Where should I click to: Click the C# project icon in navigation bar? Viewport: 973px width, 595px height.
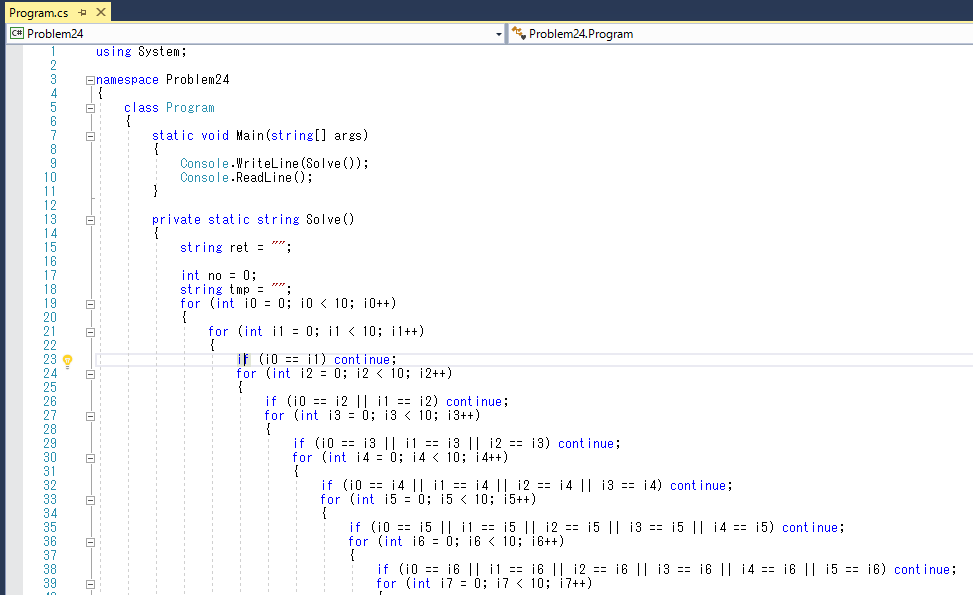pyautogui.click(x=17, y=34)
